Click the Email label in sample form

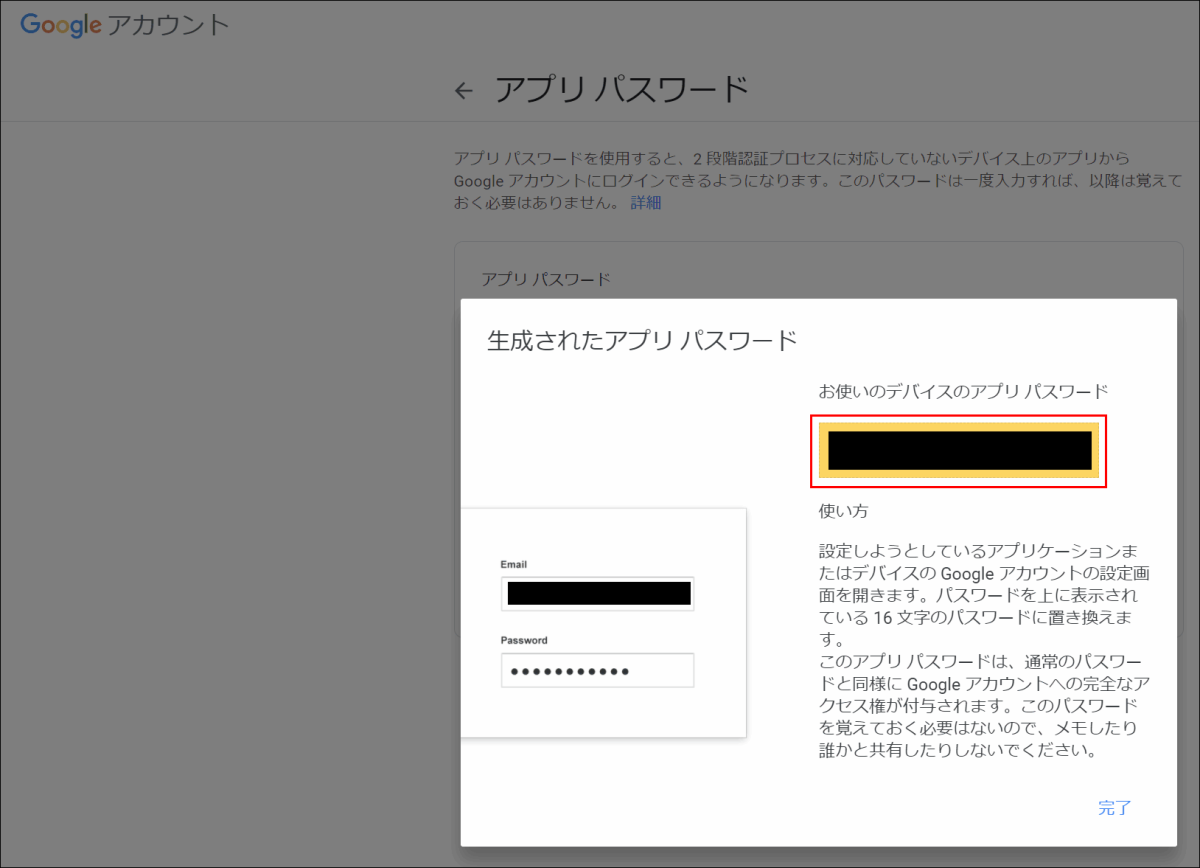coord(514,565)
